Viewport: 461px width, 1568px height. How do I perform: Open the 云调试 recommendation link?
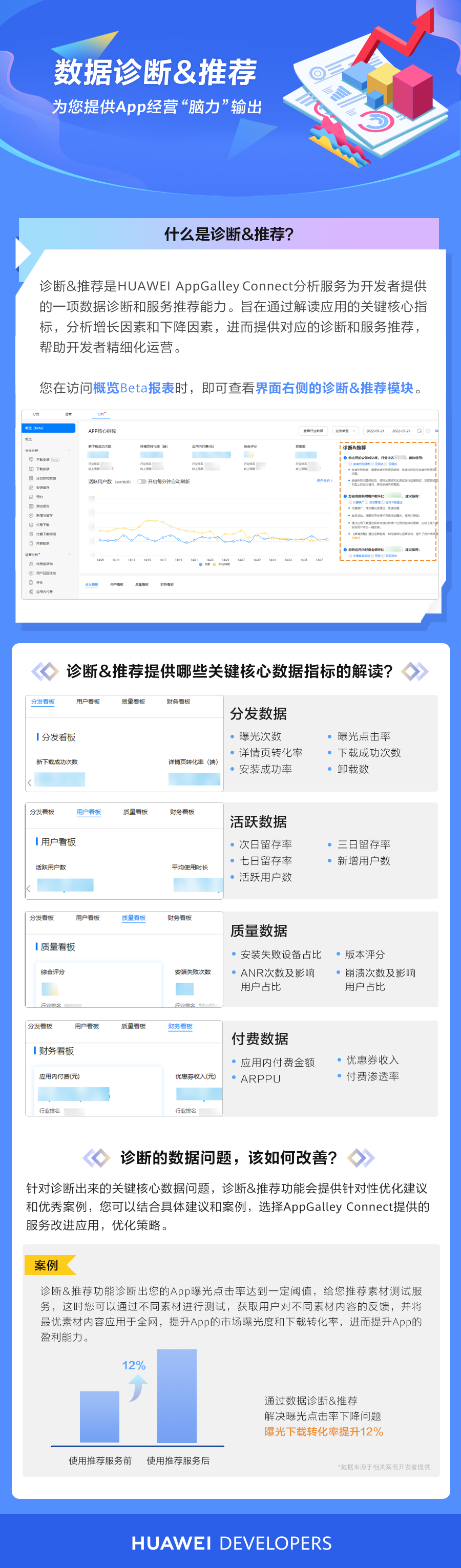pyautogui.click(x=393, y=464)
